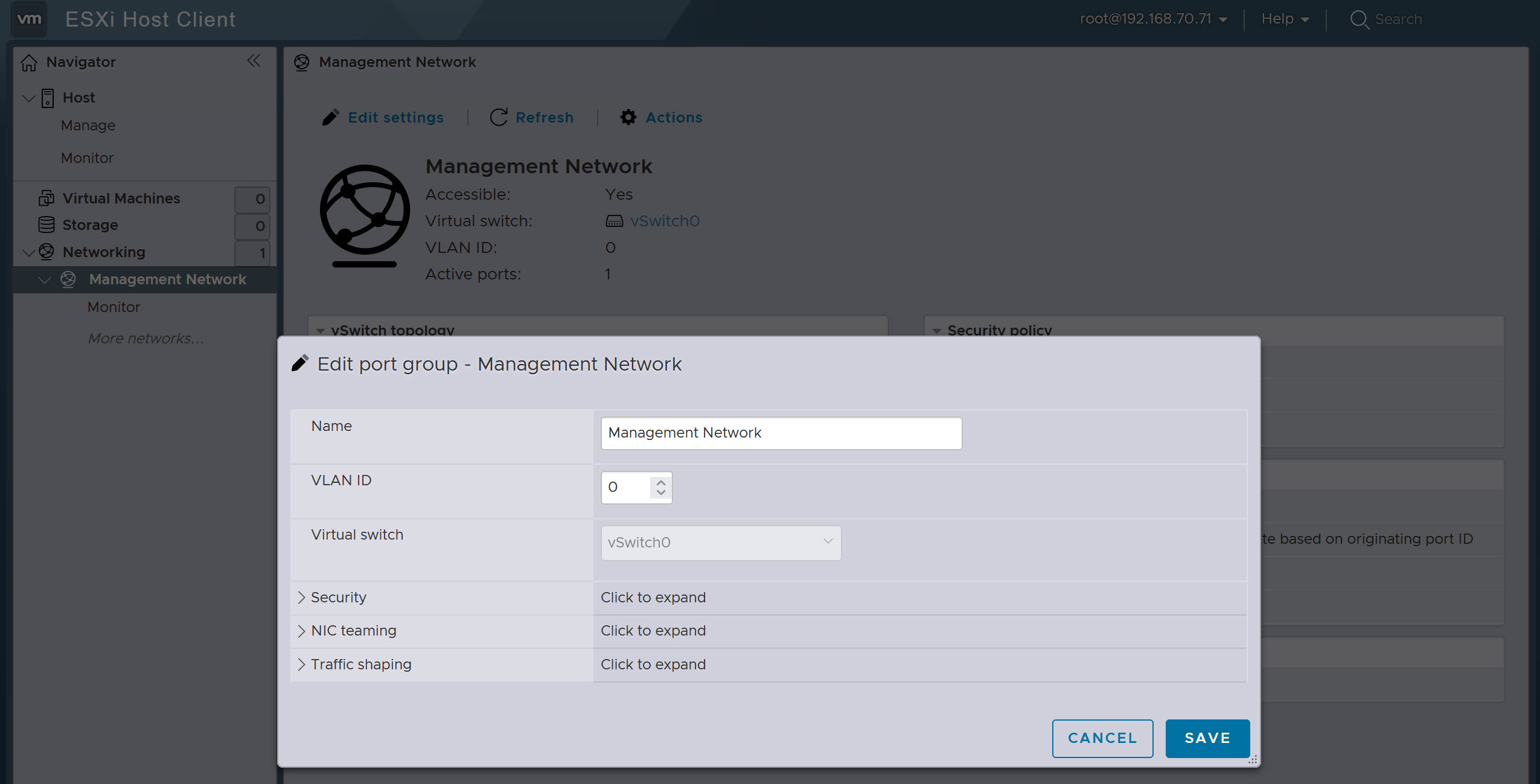Click the vm logo in the top bar
1540x784 pixels.
(x=28, y=19)
